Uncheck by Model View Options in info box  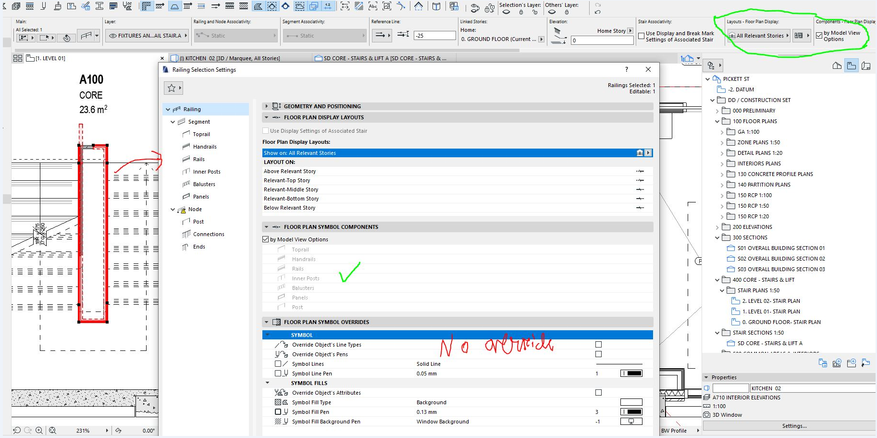pyautogui.click(x=819, y=35)
